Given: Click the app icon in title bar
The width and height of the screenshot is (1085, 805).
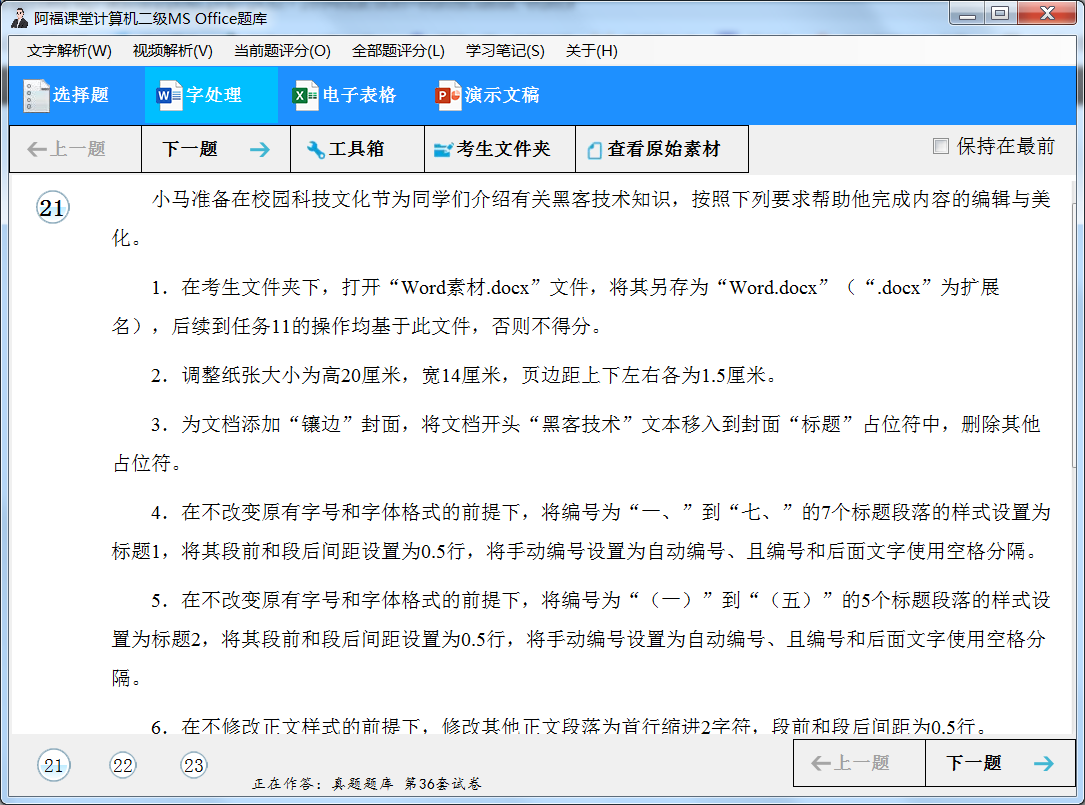Looking at the screenshot, I should [18, 17].
